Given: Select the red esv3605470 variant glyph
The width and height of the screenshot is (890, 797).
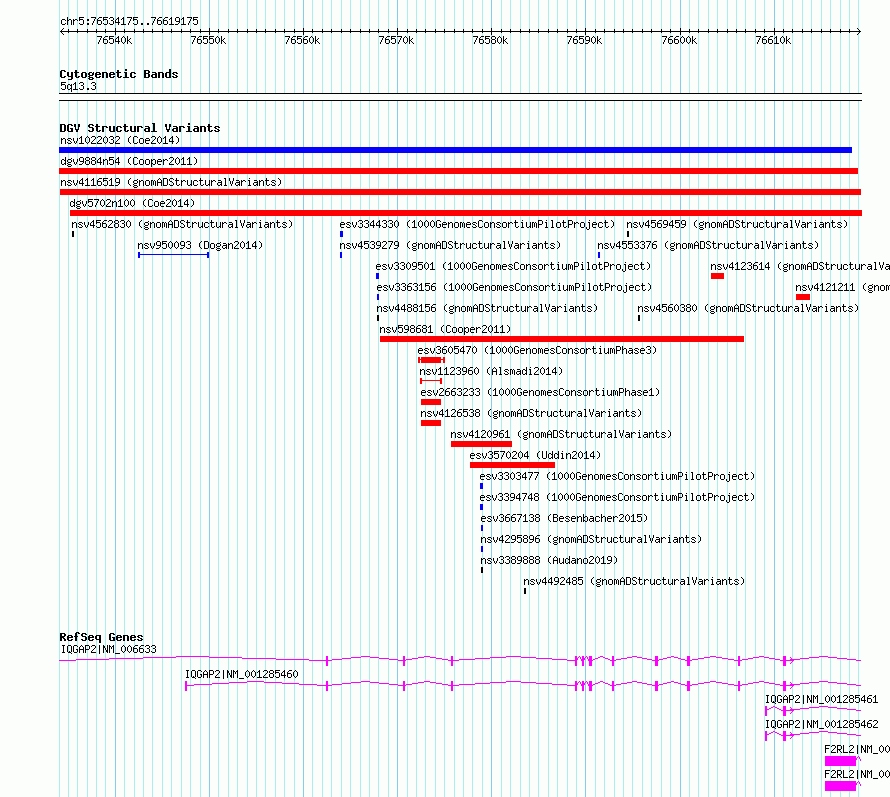Looking at the screenshot, I should 431,360.
